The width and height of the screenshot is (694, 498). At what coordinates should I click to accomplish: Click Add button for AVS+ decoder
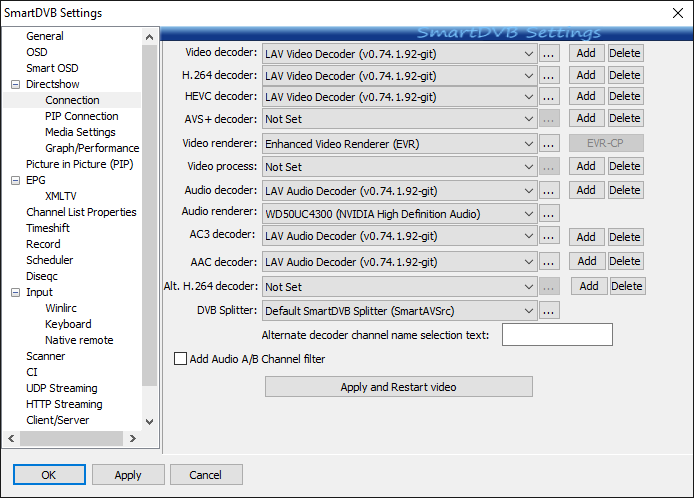coord(586,118)
